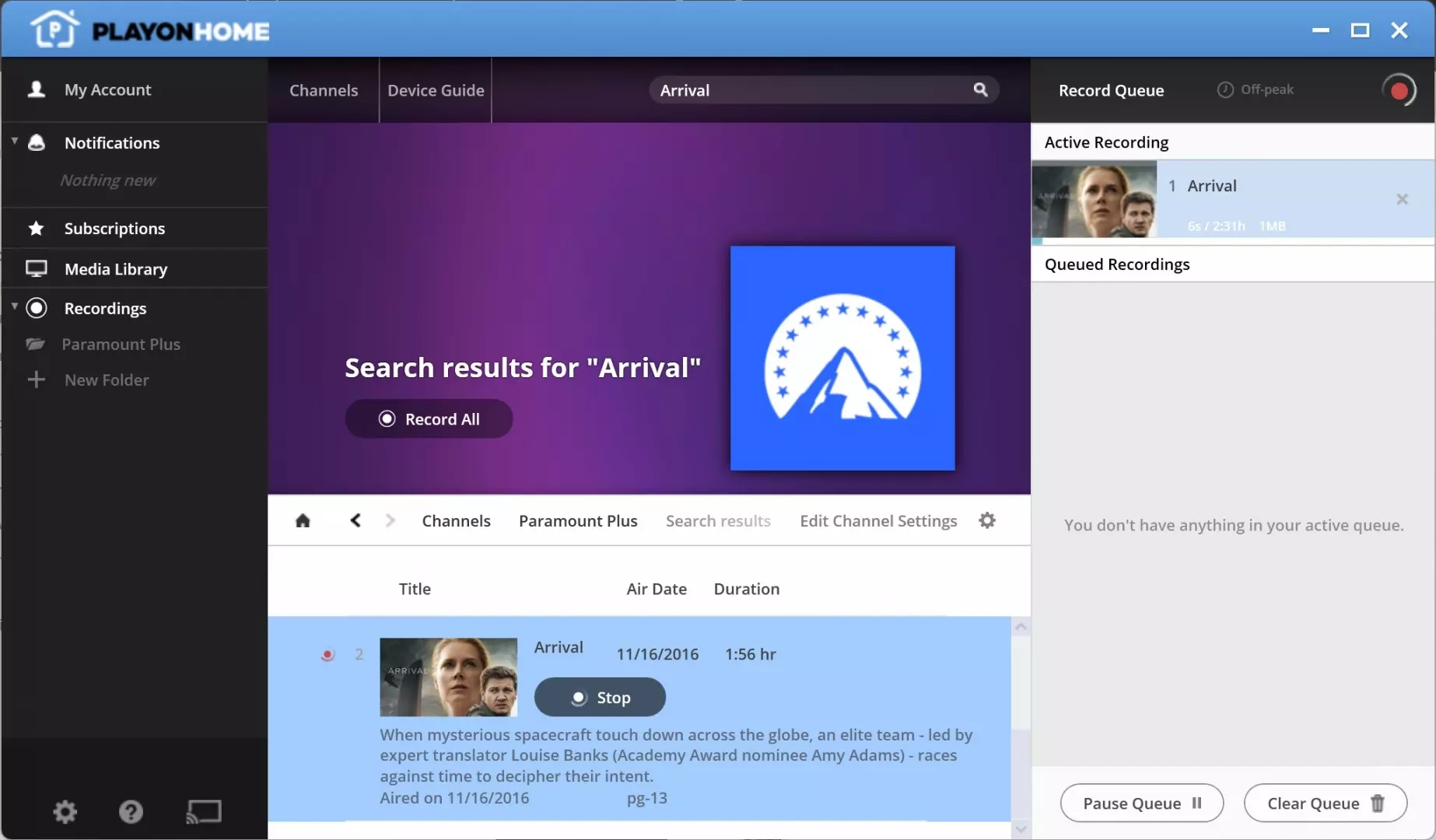1436x840 pixels.
Task: Navigate forward with right chevron
Action: 391,520
